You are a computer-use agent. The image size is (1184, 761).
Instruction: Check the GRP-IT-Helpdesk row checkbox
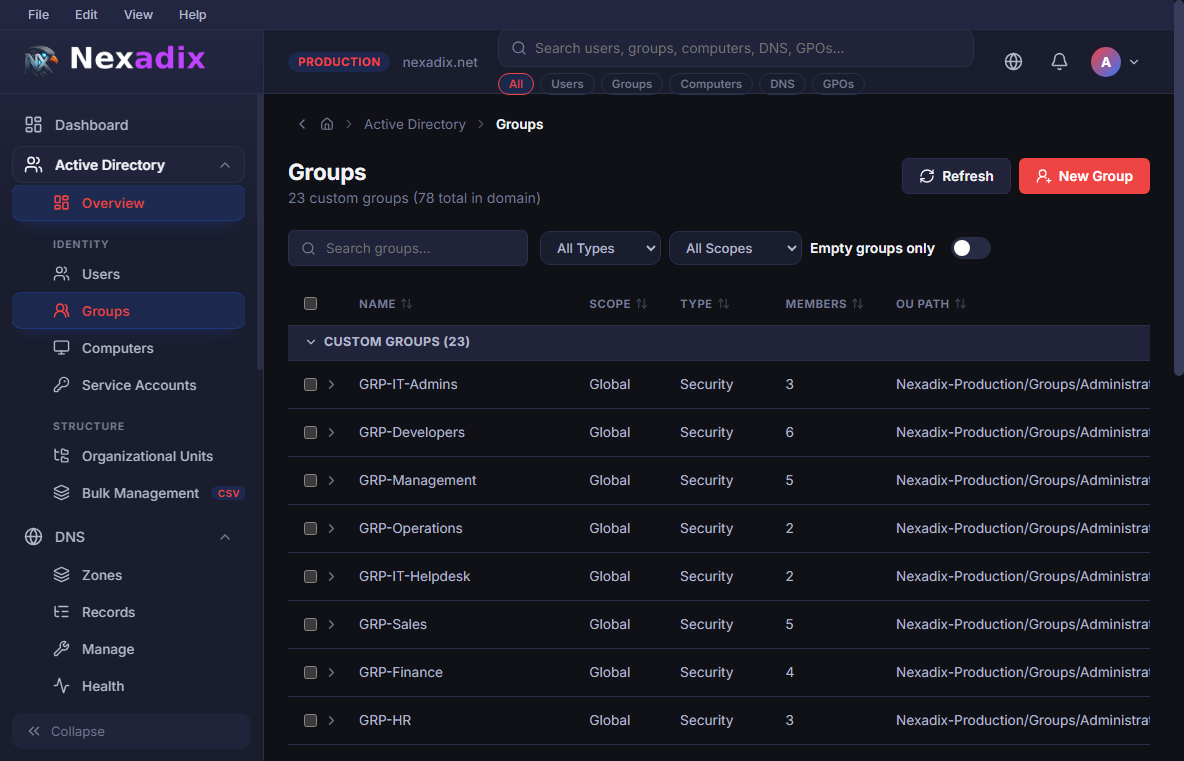coord(310,576)
